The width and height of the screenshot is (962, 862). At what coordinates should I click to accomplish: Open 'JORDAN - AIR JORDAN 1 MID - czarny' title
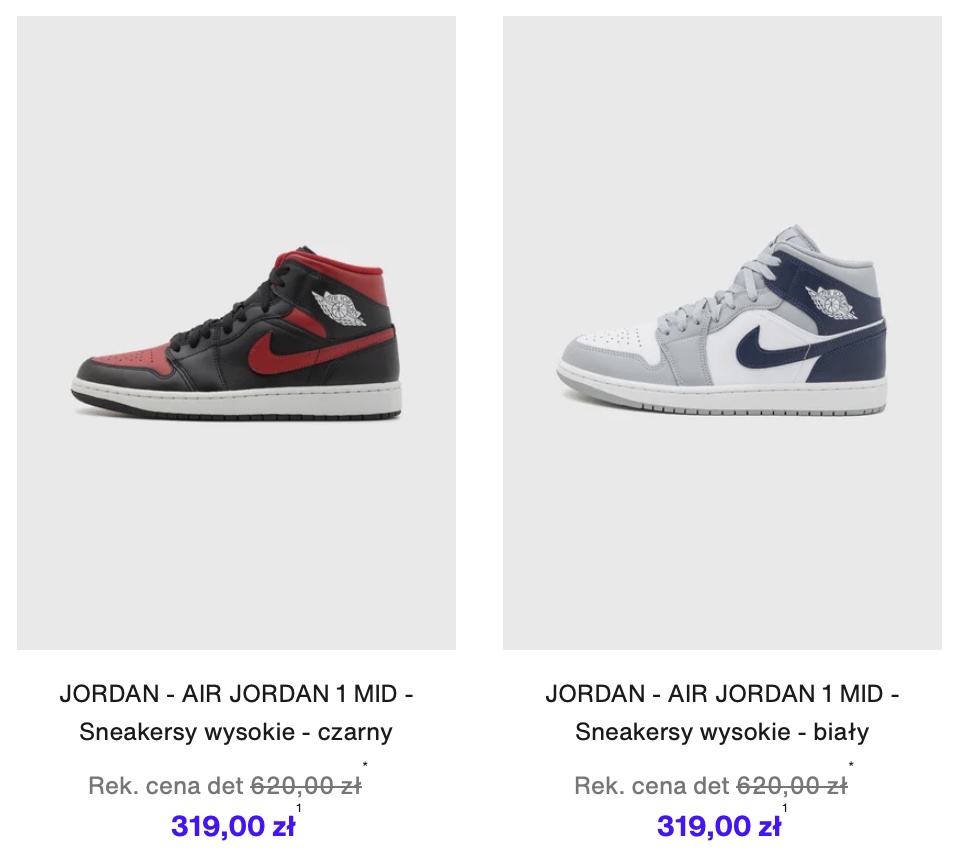[x=236, y=694]
